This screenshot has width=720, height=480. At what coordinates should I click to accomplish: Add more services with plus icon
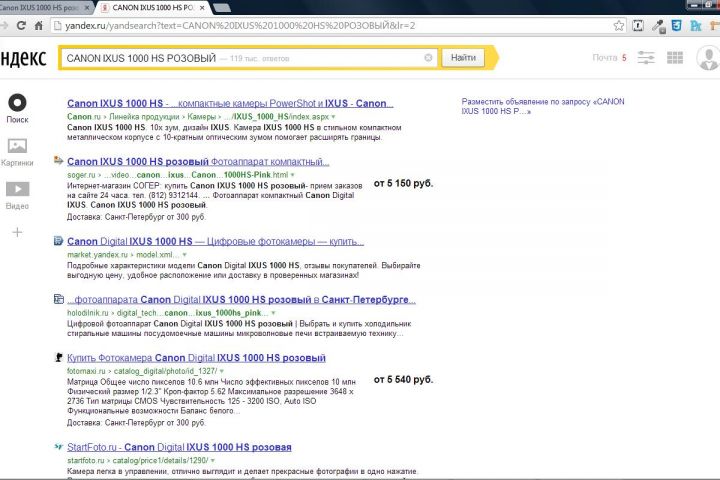(x=17, y=232)
